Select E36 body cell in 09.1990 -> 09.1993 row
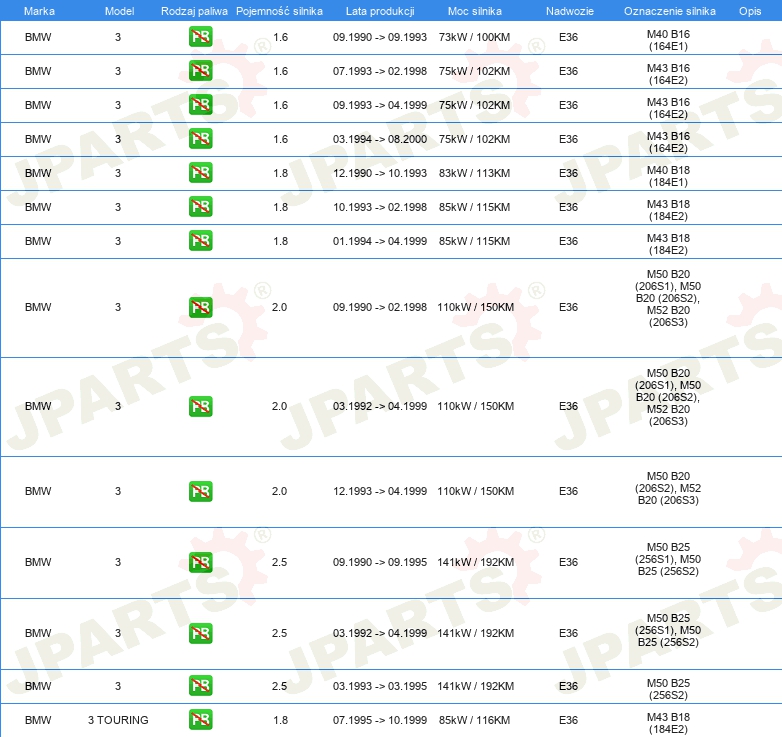This screenshot has height=737, width=782. 569,37
